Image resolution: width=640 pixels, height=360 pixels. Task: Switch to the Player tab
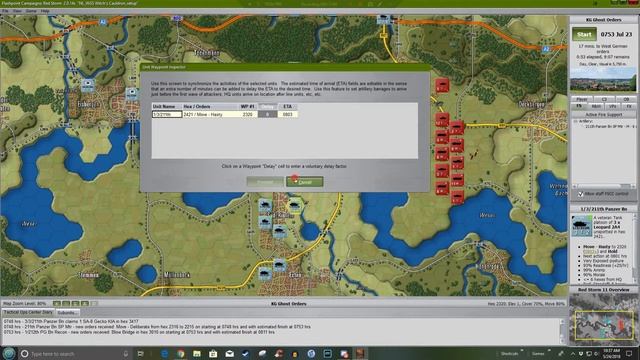click(x=581, y=99)
